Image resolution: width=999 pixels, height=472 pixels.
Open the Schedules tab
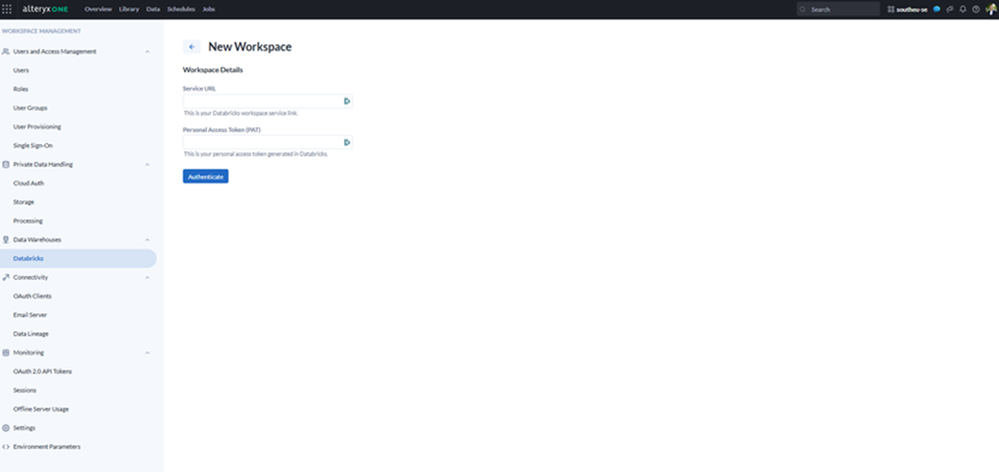(181, 10)
